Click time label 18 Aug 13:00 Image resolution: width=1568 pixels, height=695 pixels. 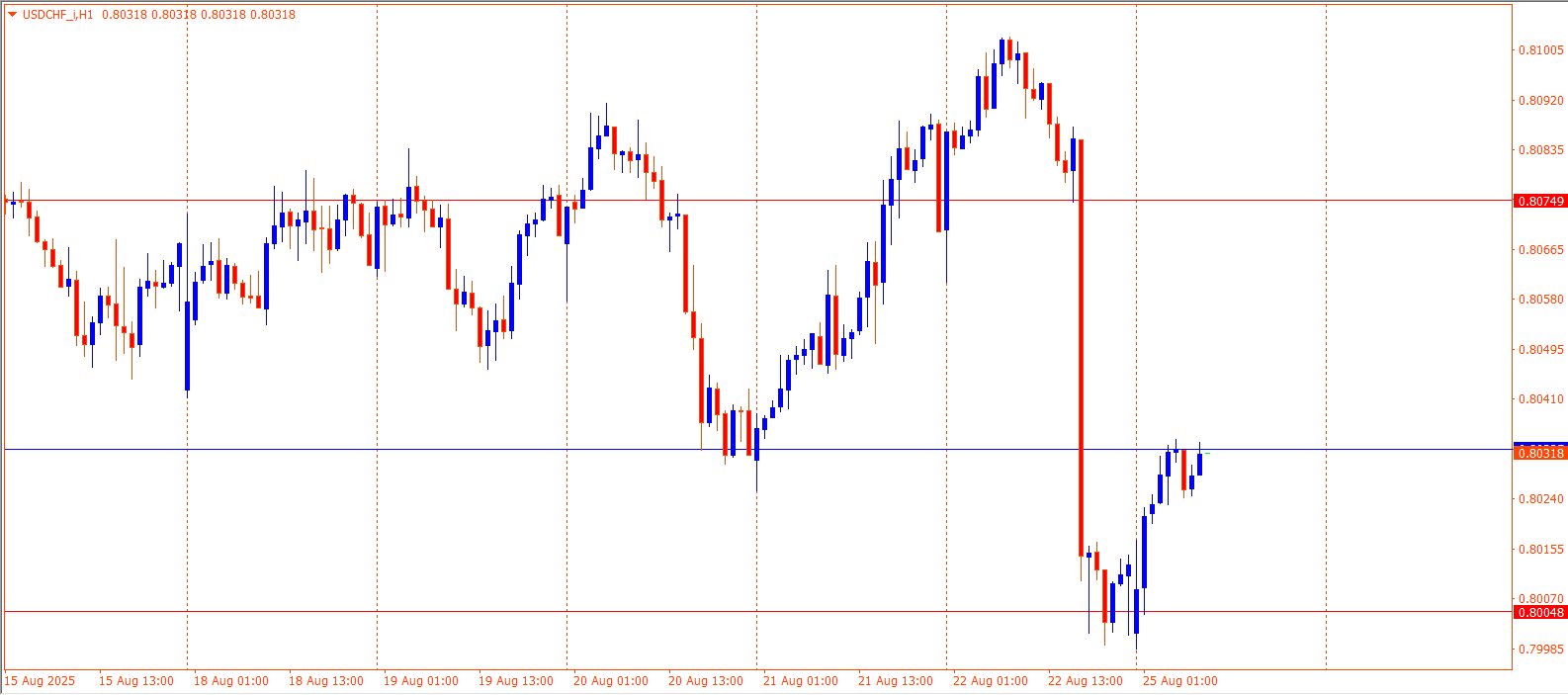(326, 681)
